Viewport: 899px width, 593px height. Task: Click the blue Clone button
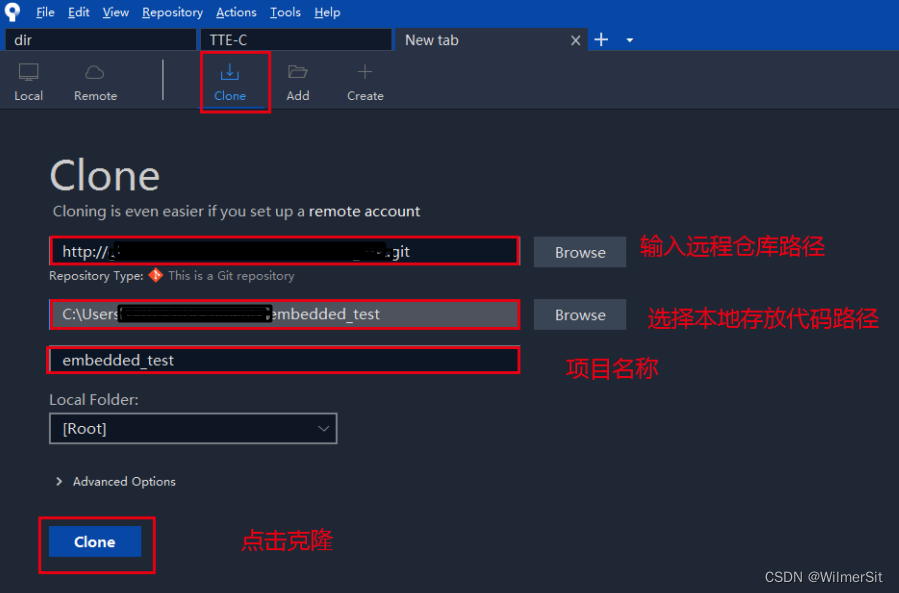[x=95, y=541]
